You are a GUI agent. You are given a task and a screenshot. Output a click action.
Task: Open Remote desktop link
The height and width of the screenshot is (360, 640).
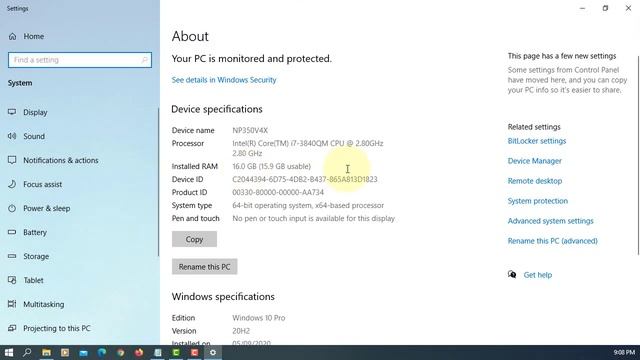click(535, 181)
